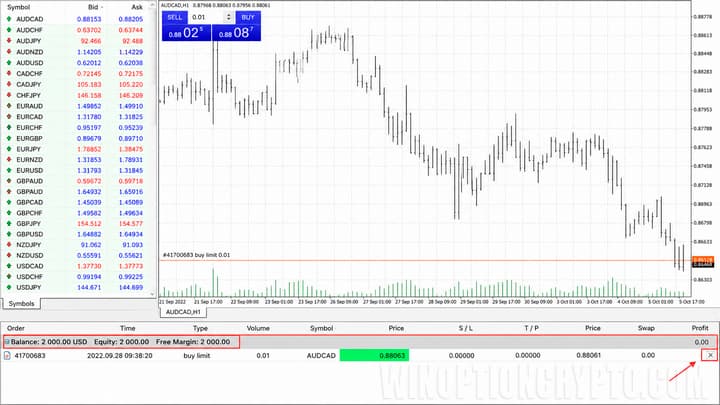The height and width of the screenshot is (405, 720).
Task: Click the SELL button on chart
Action: [175, 17]
